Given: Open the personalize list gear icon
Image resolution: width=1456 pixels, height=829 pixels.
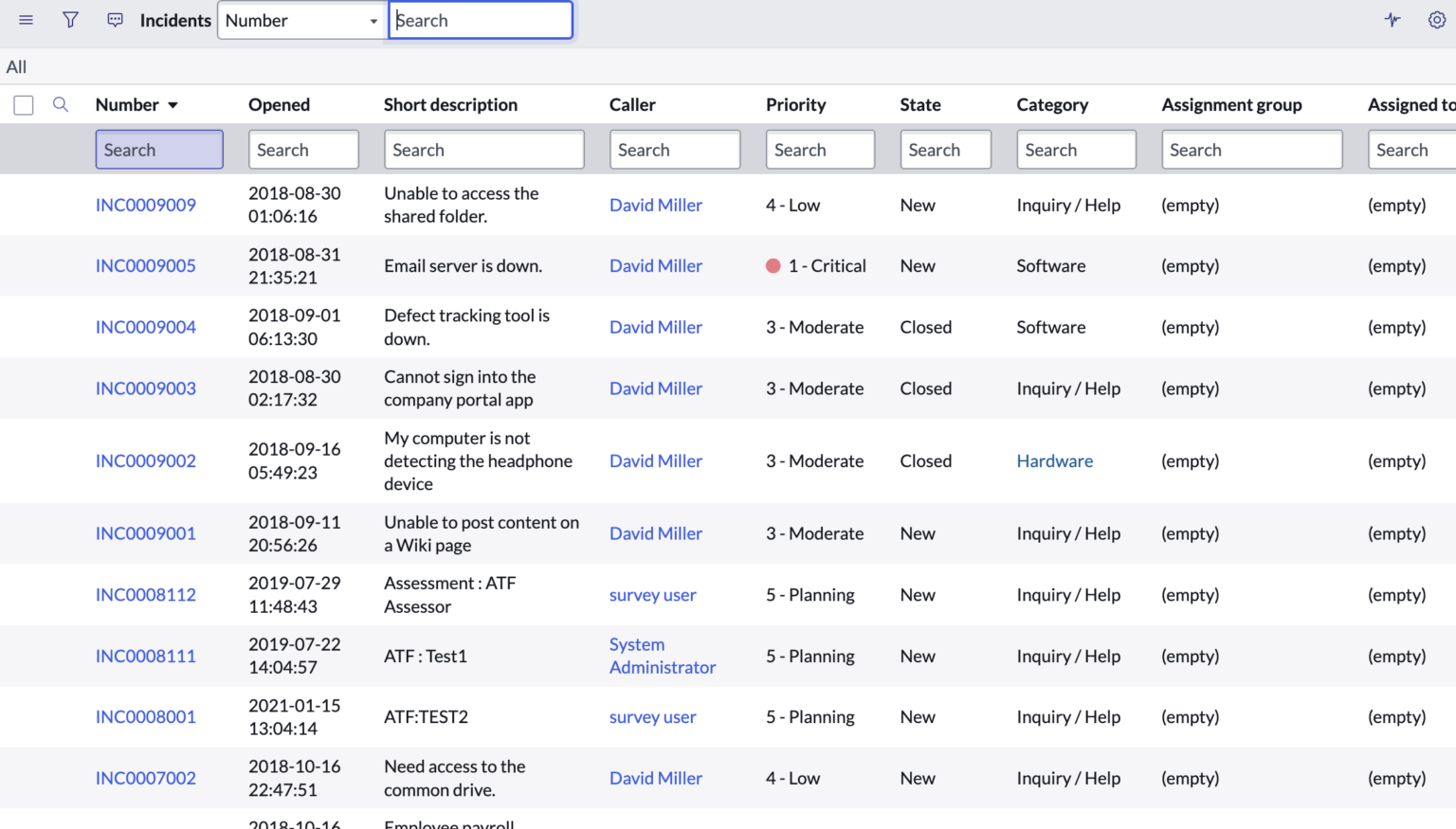Looking at the screenshot, I should [1437, 19].
